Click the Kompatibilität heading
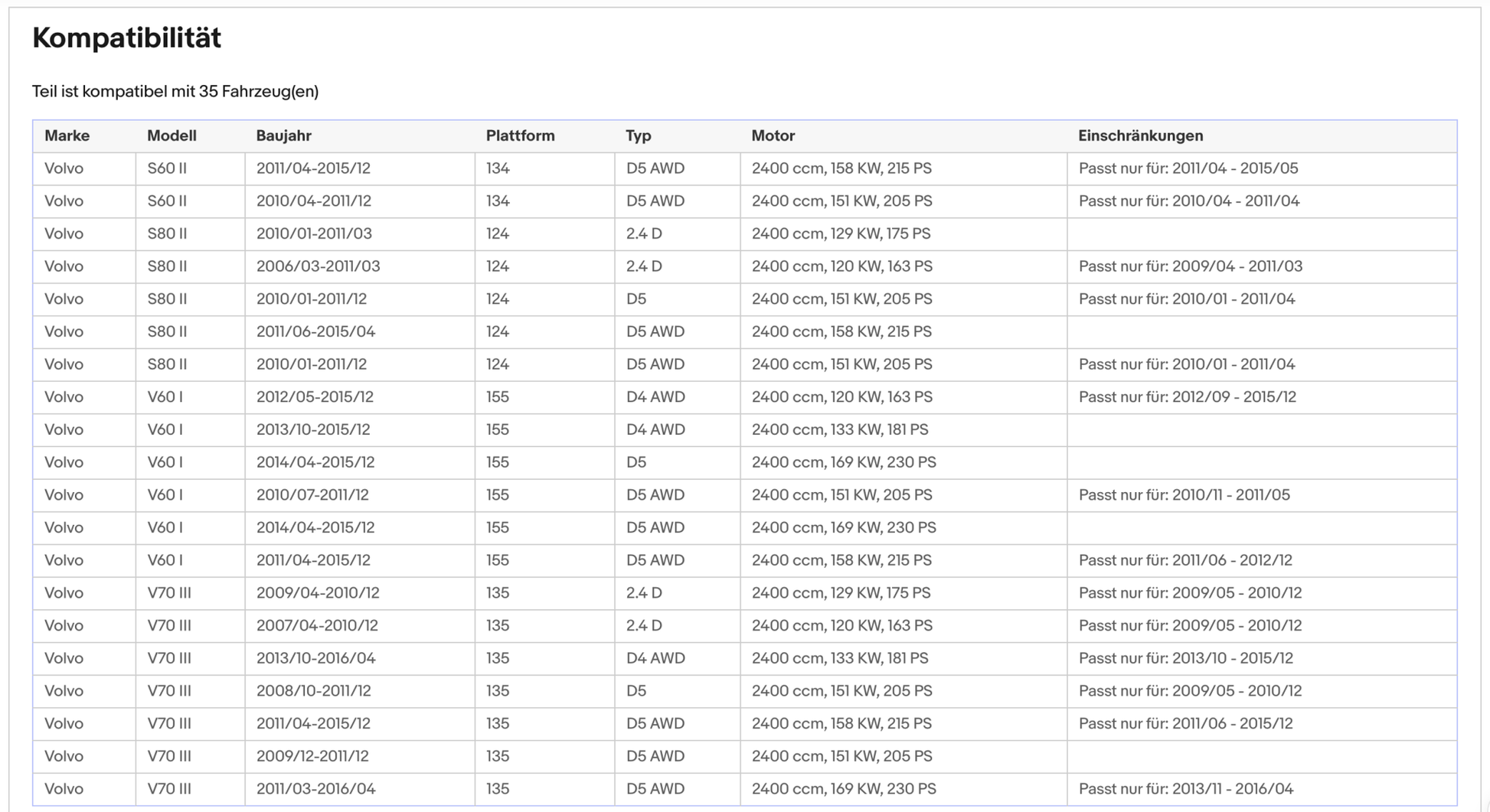Viewport: 1490px width, 812px height. pyautogui.click(x=126, y=38)
